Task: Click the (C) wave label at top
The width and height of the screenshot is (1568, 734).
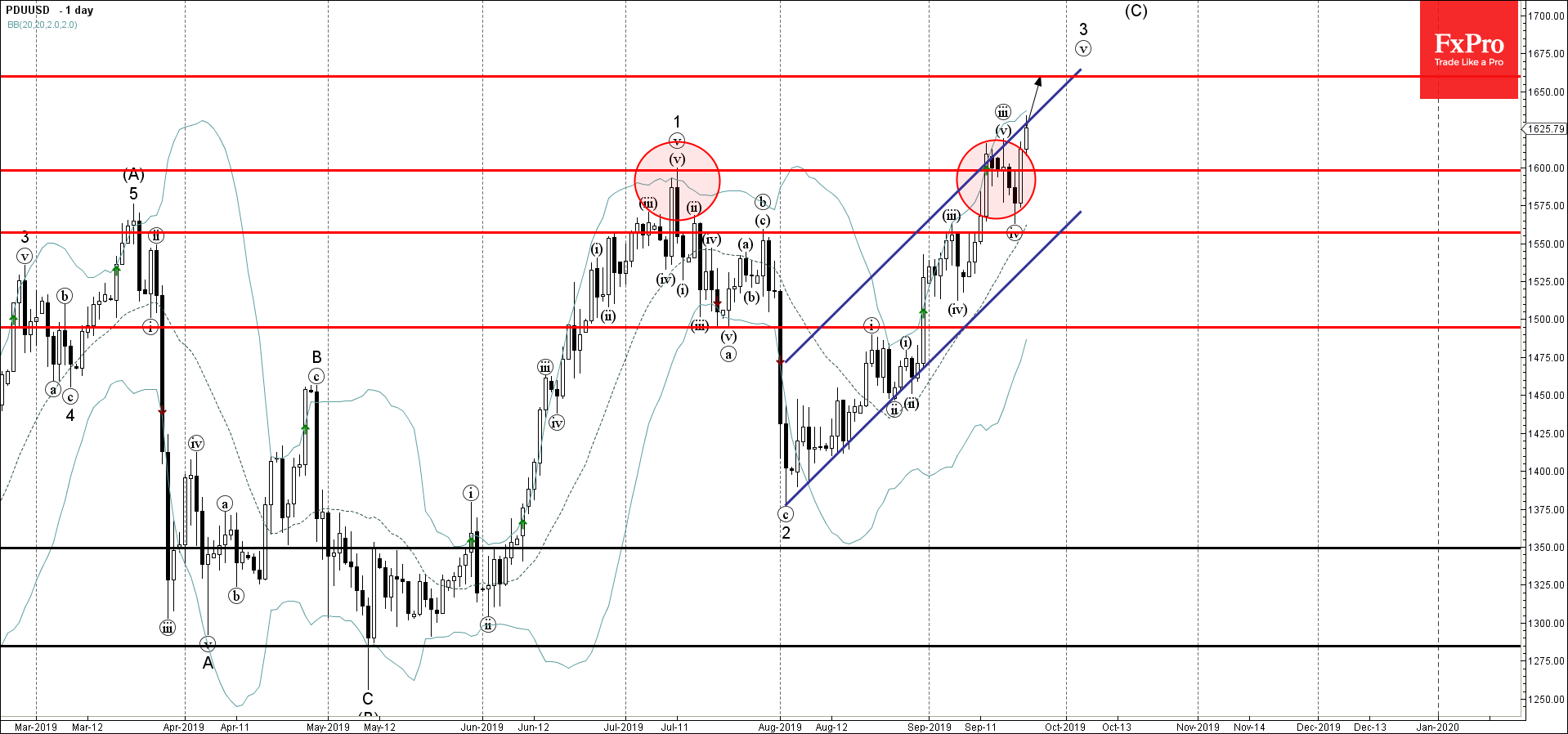Action: [x=1136, y=11]
